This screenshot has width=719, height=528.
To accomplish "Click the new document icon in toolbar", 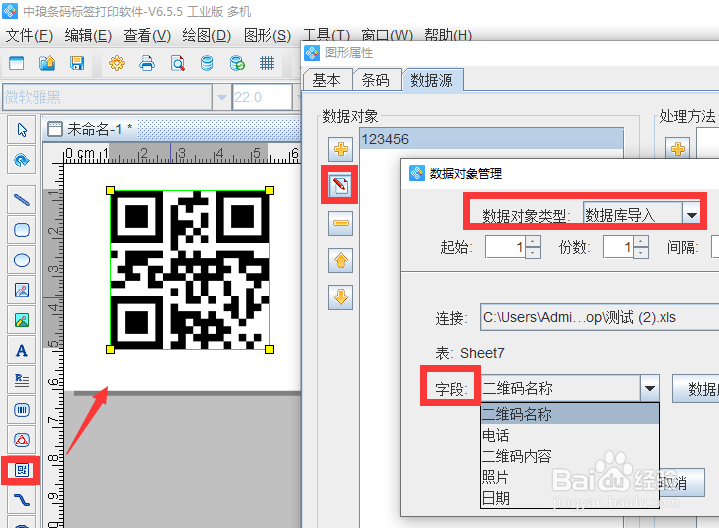I will 17,63.
